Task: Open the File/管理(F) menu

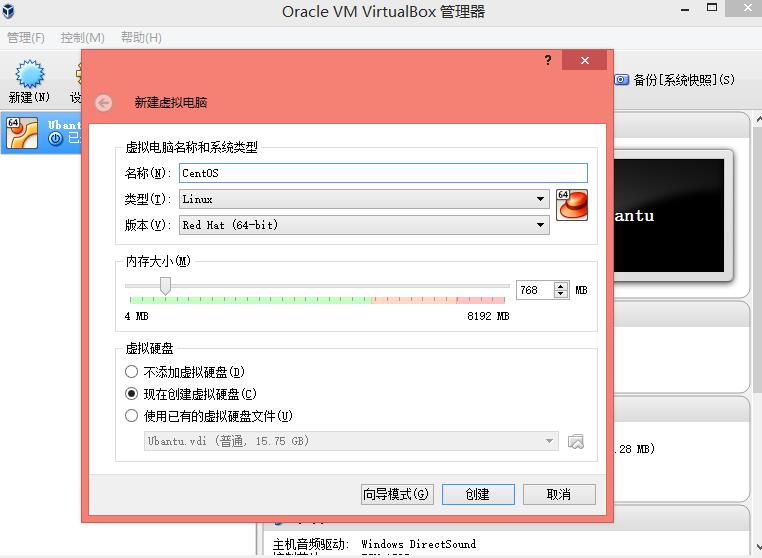Action: (x=26, y=37)
